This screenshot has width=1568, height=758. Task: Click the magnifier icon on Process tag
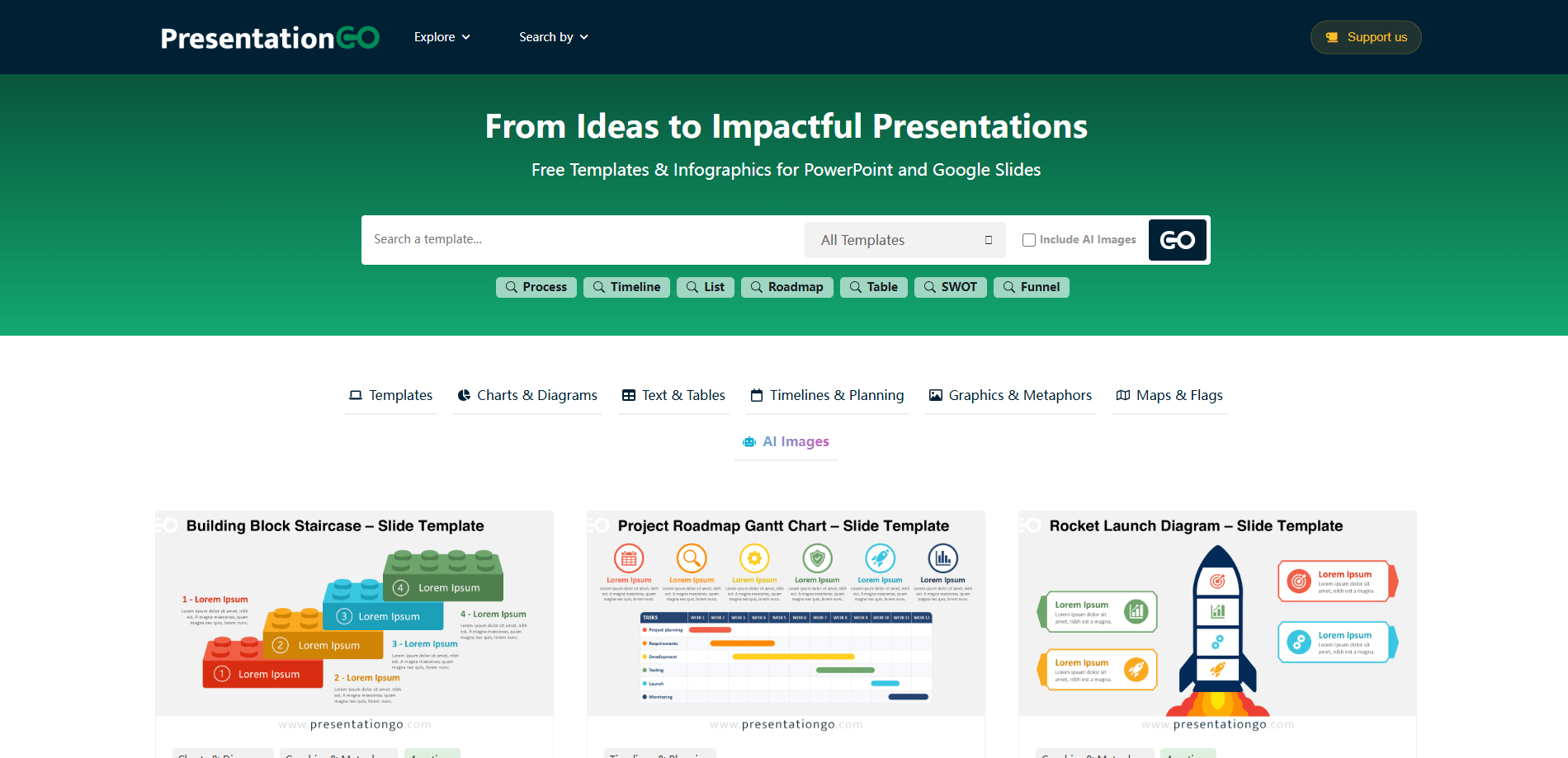coord(512,287)
